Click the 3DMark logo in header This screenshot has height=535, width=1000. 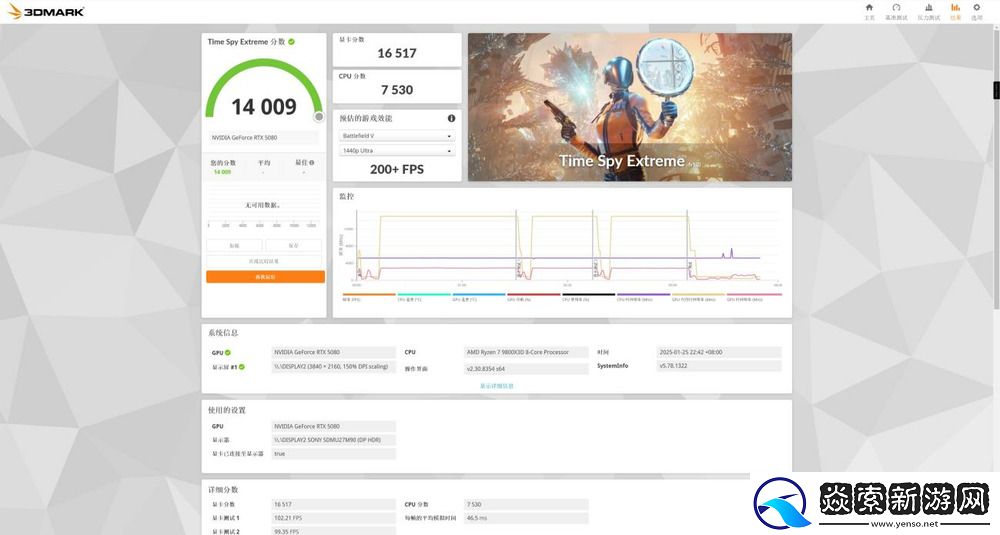pyautogui.click(x=46, y=12)
